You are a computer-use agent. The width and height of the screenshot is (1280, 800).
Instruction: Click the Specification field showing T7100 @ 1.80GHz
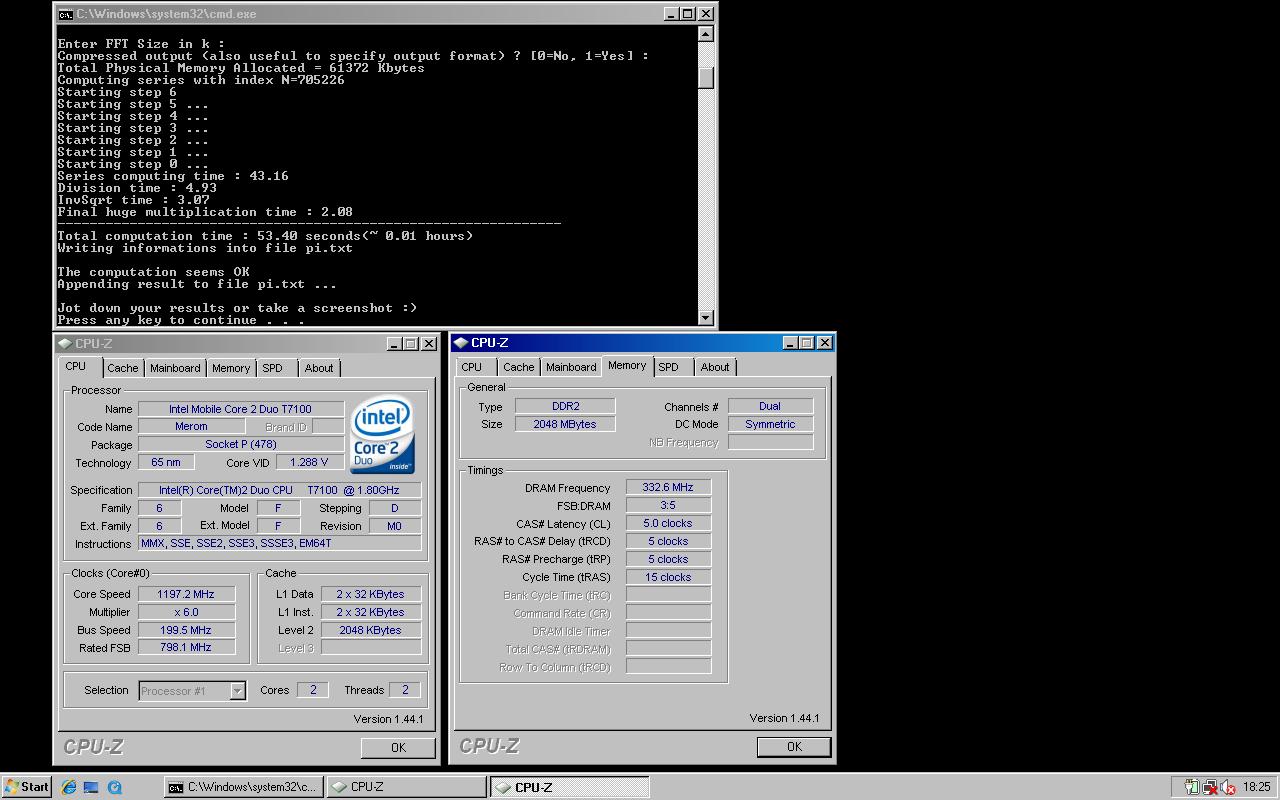(x=279, y=490)
